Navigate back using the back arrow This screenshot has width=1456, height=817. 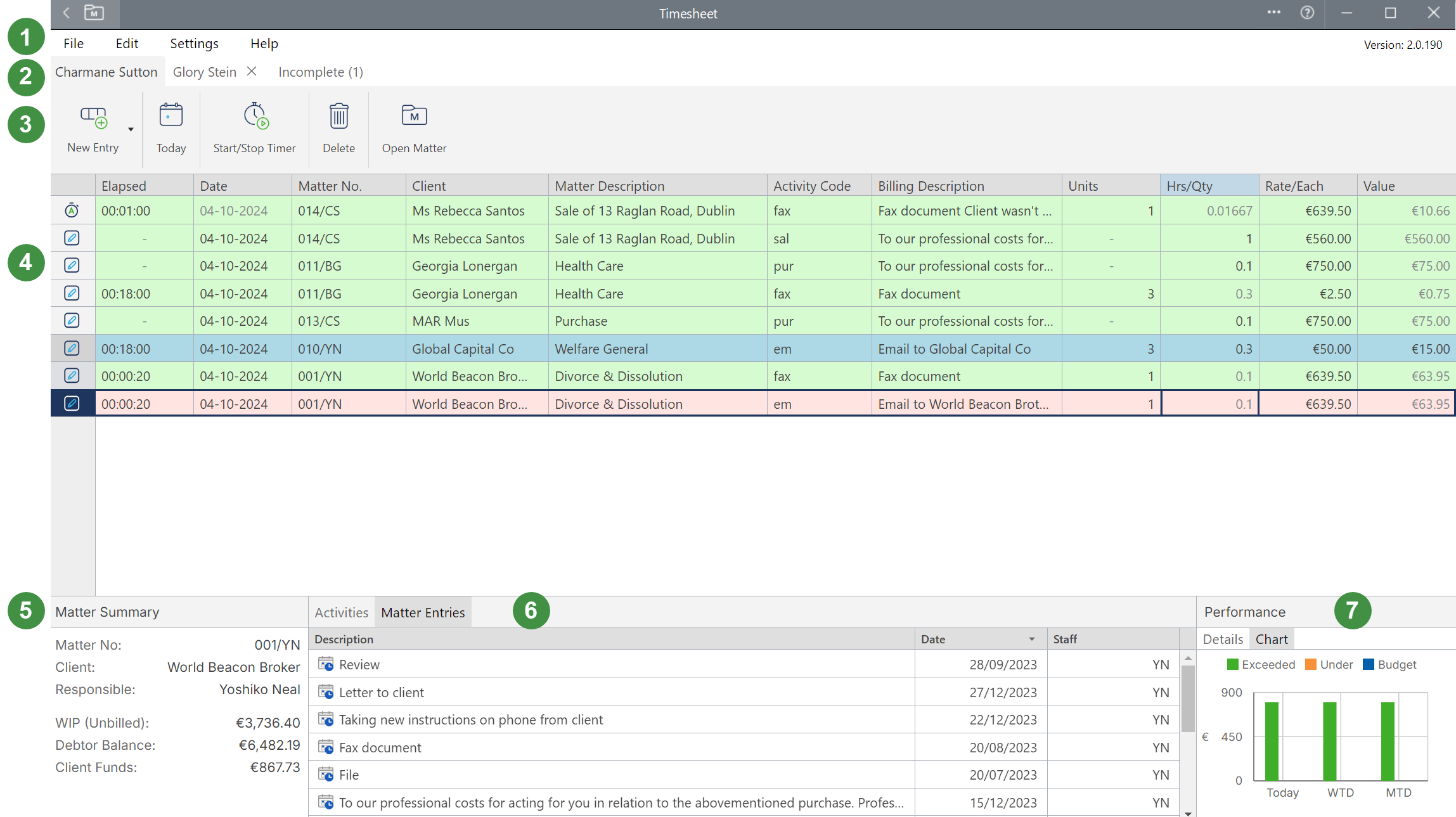click(x=66, y=13)
